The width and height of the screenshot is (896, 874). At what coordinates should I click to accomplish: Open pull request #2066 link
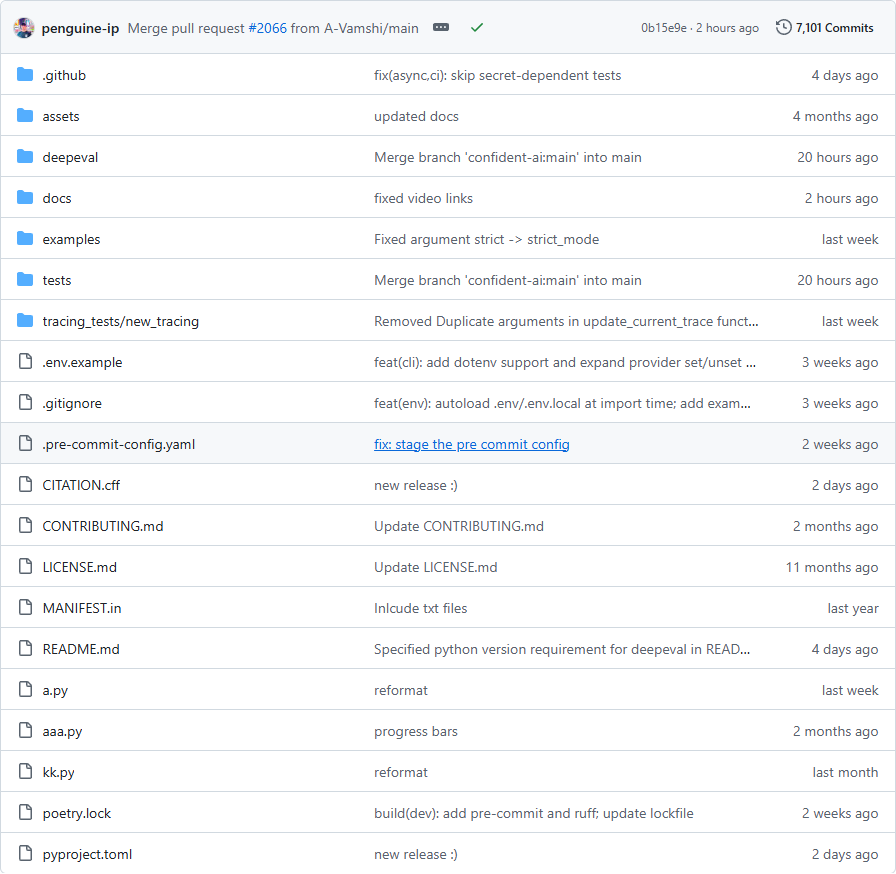coord(261,28)
